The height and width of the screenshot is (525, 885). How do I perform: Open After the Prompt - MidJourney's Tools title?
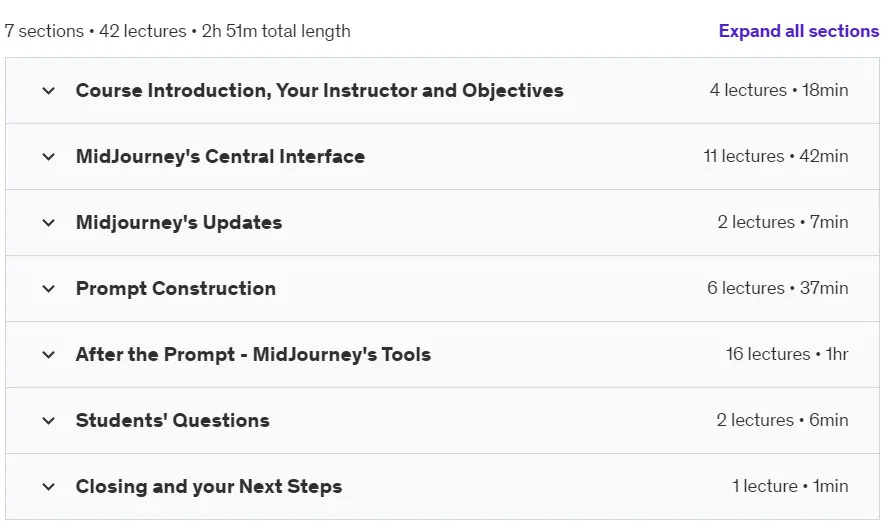tap(253, 355)
